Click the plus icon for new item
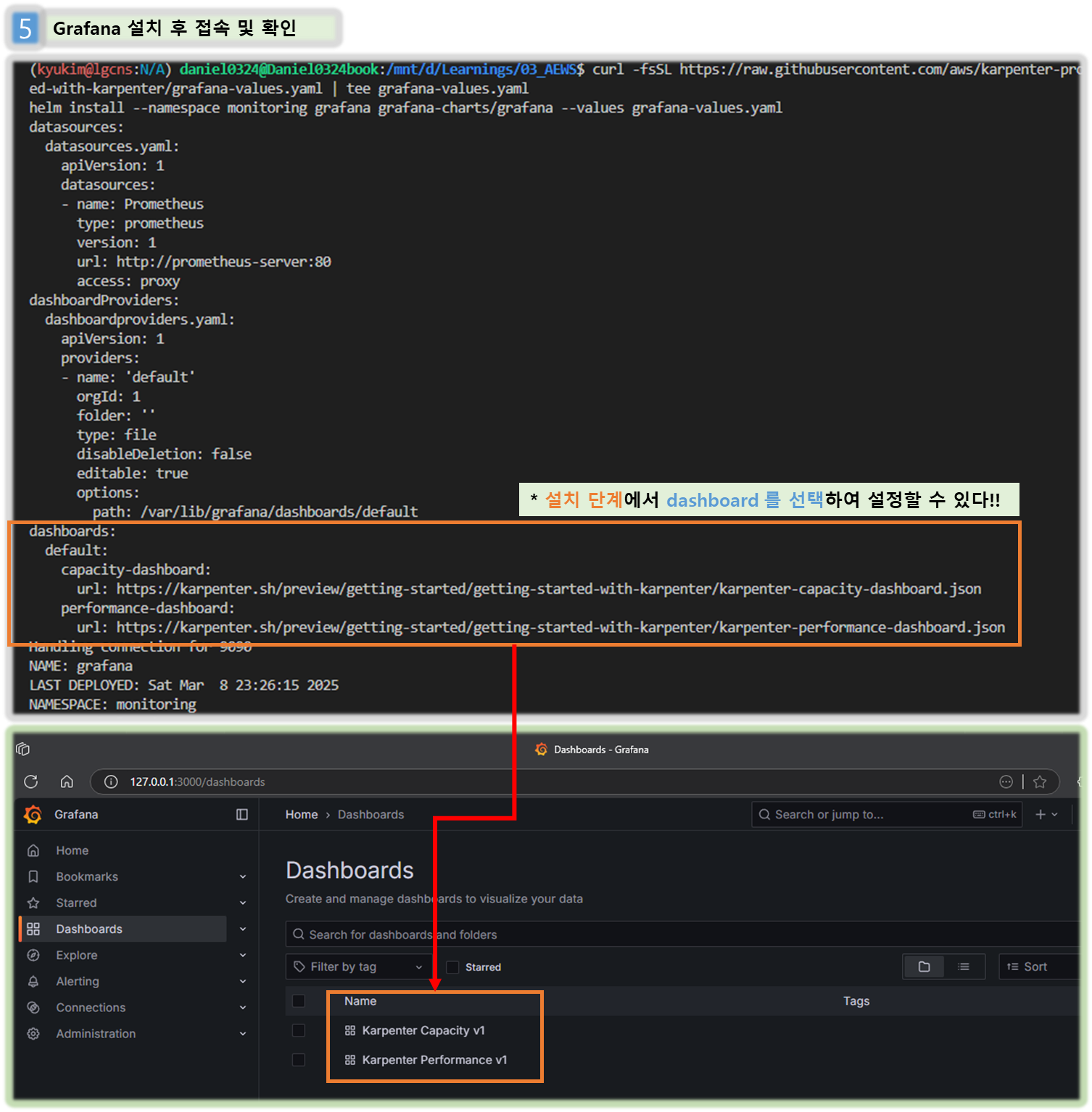The height and width of the screenshot is (1112, 1092). pyautogui.click(x=1041, y=814)
